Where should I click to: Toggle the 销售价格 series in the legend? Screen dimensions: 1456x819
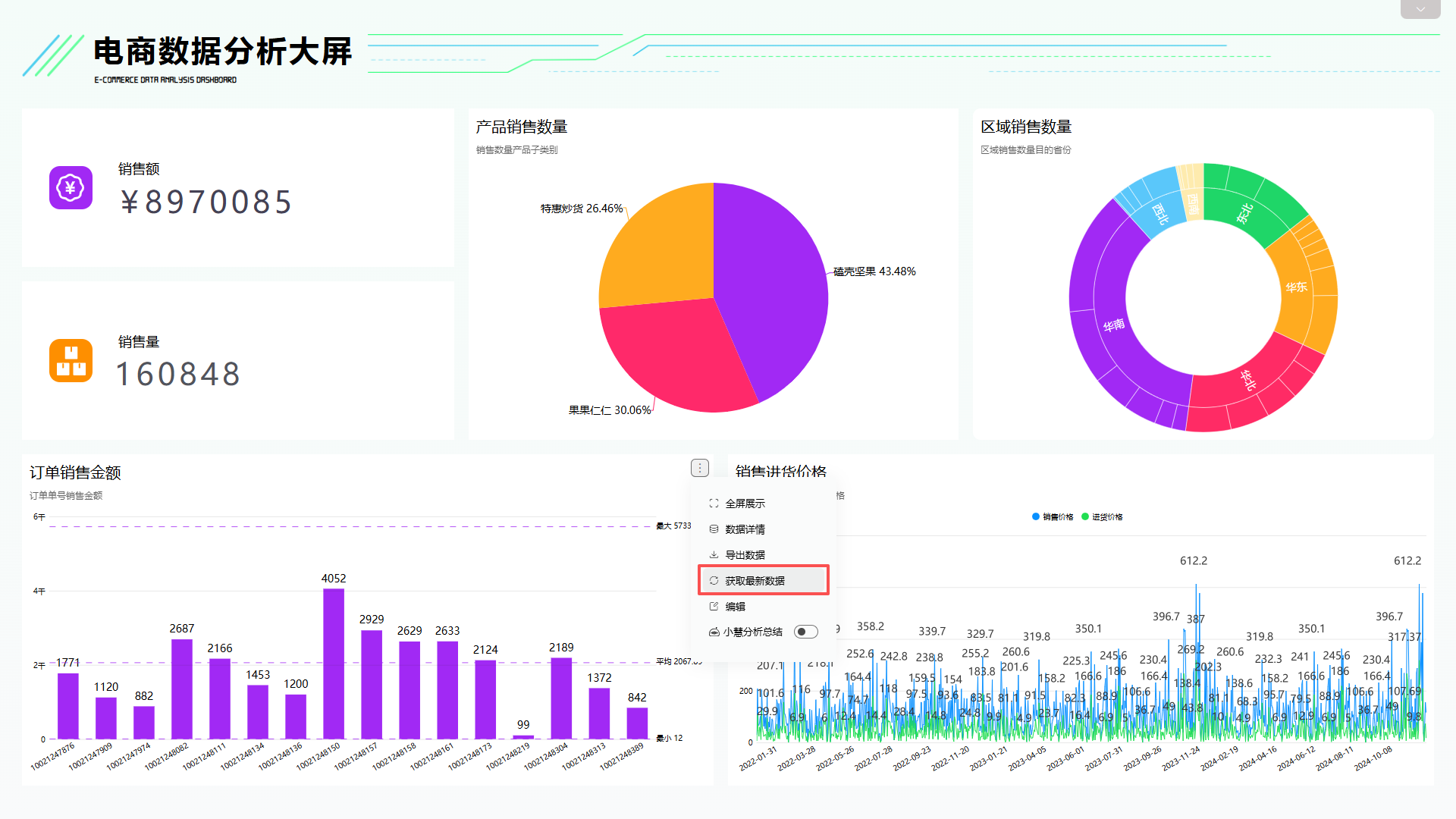(x=1054, y=516)
